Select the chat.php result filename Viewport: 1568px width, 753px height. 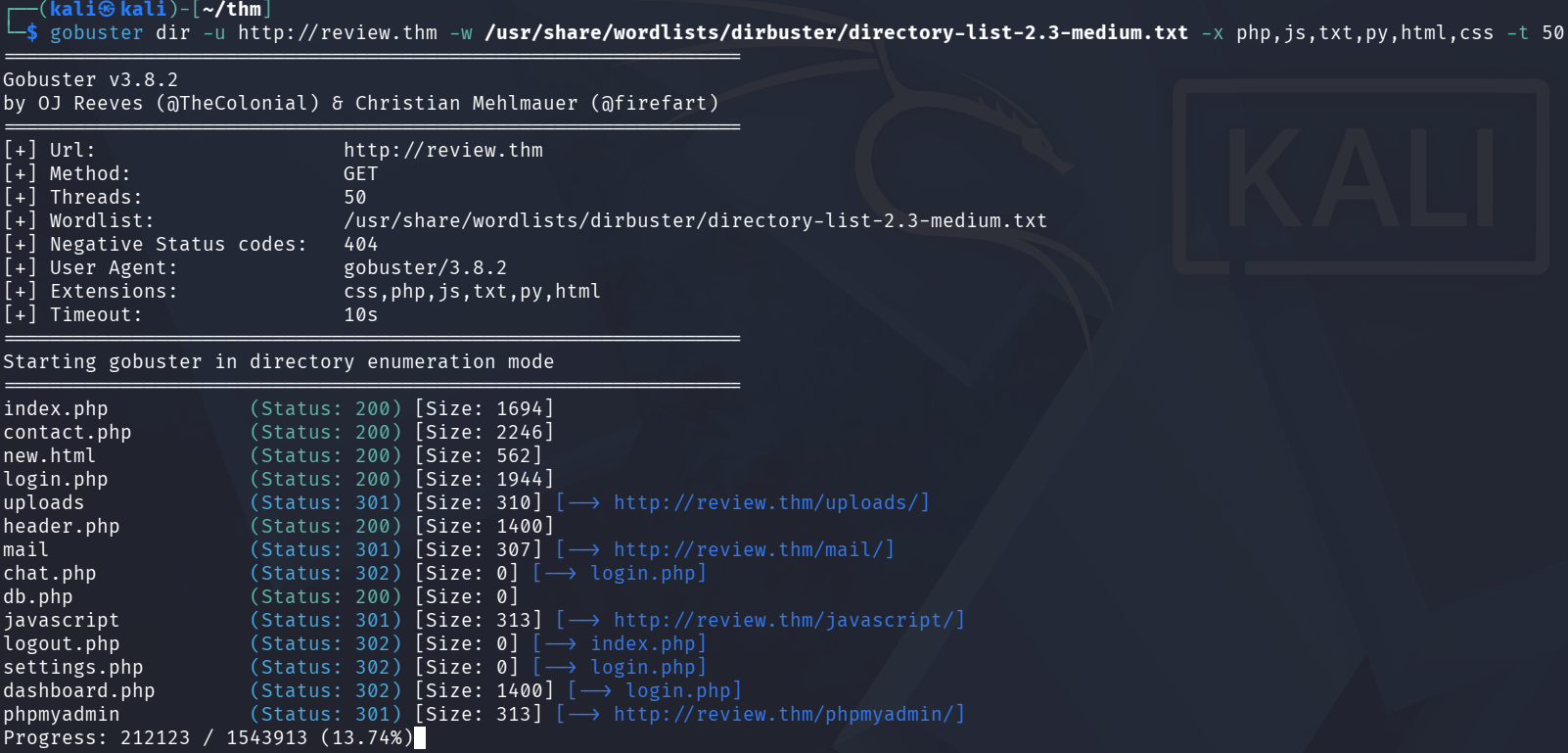tap(50, 573)
